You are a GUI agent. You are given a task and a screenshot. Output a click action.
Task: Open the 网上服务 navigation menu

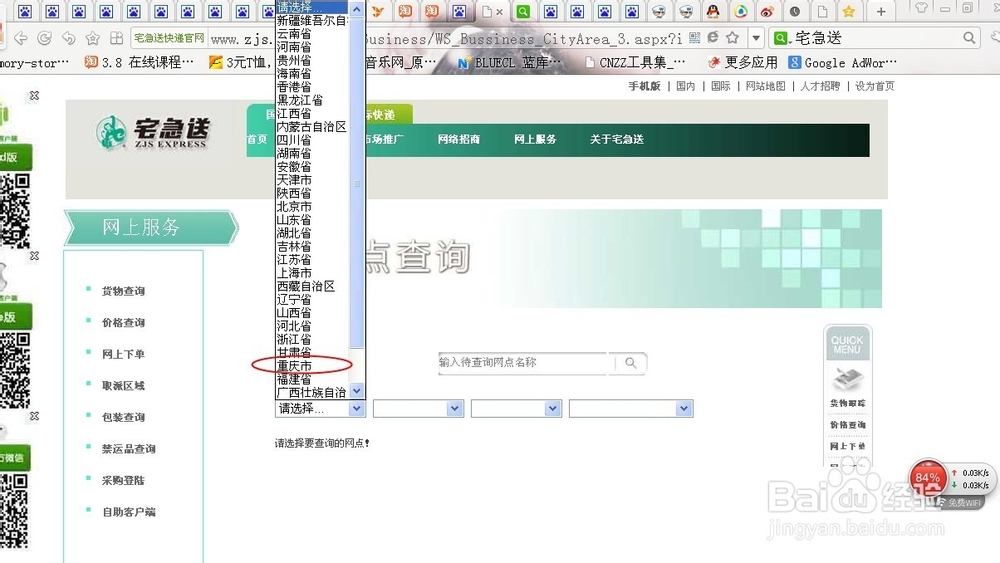pos(535,139)
